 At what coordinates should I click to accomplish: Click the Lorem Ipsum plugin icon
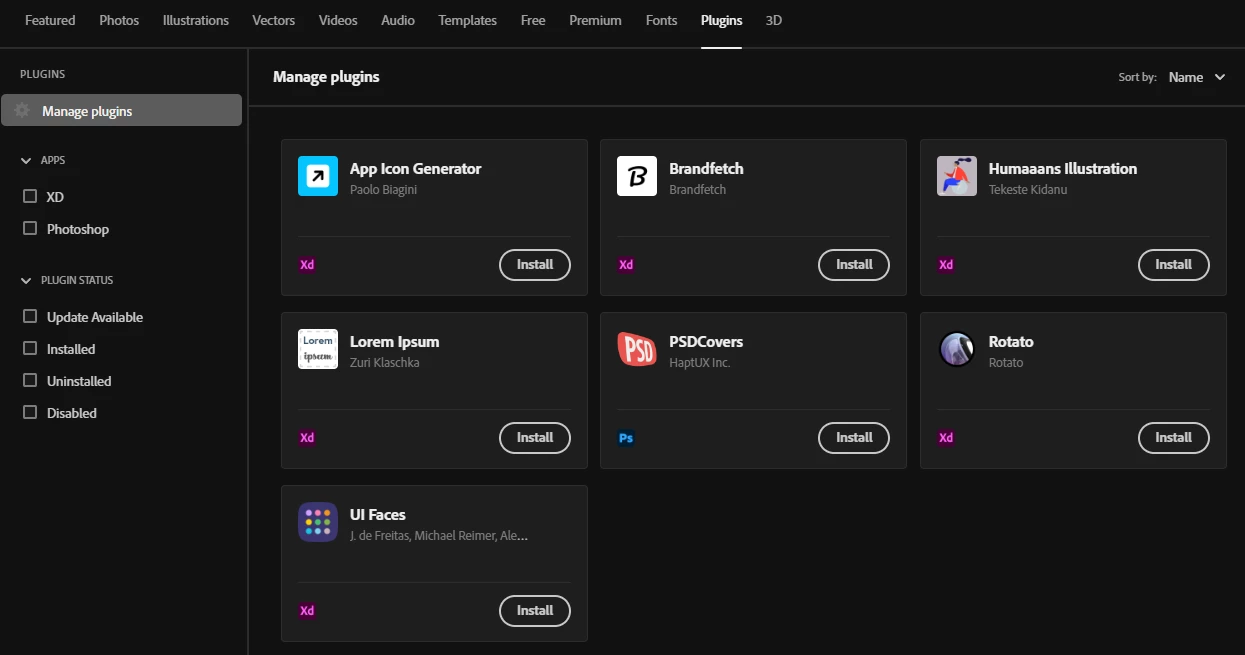[x=318, y=349]
